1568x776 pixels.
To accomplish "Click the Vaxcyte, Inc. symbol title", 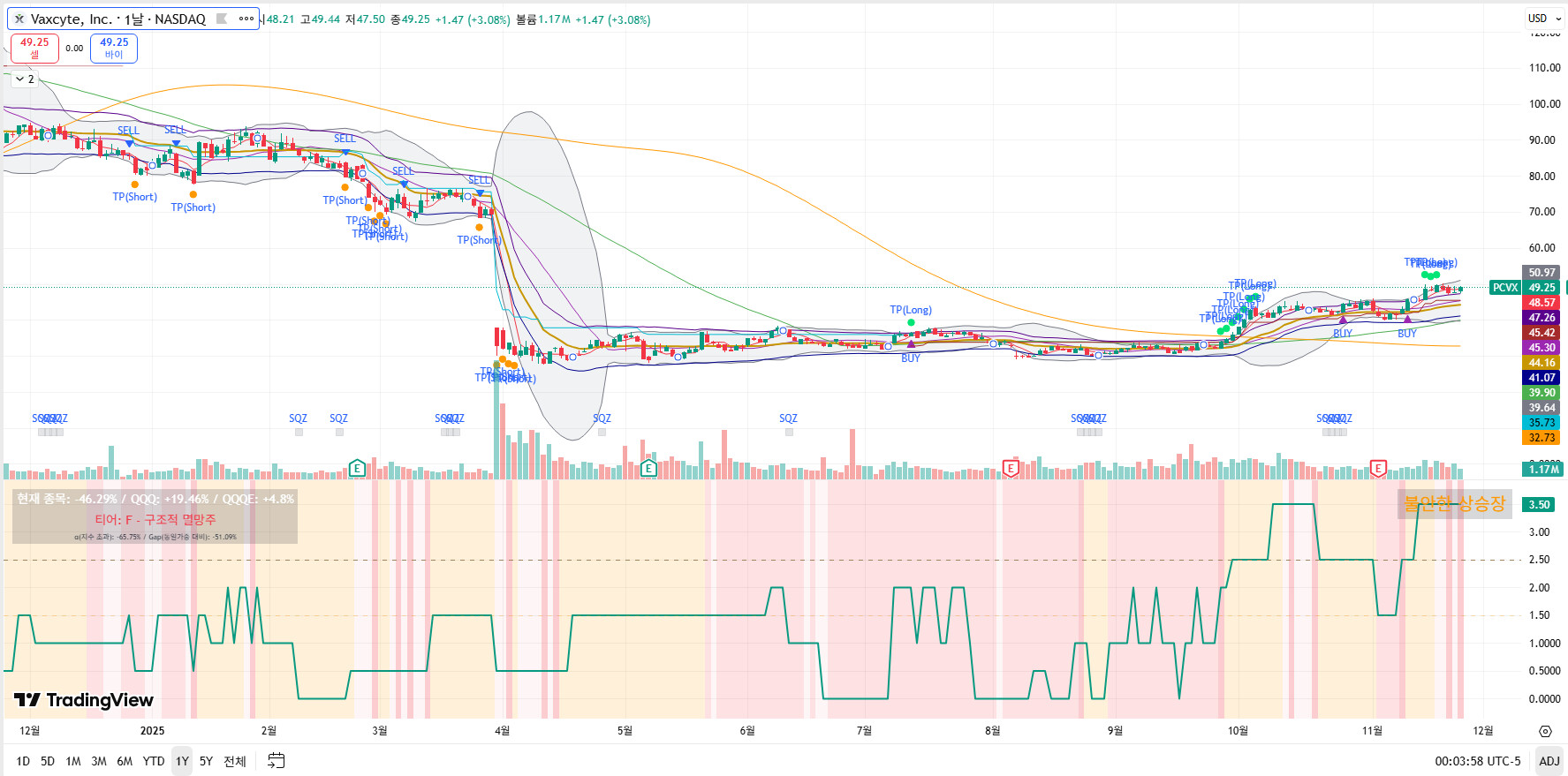I will pyautogui.click(x=73, y=19).
